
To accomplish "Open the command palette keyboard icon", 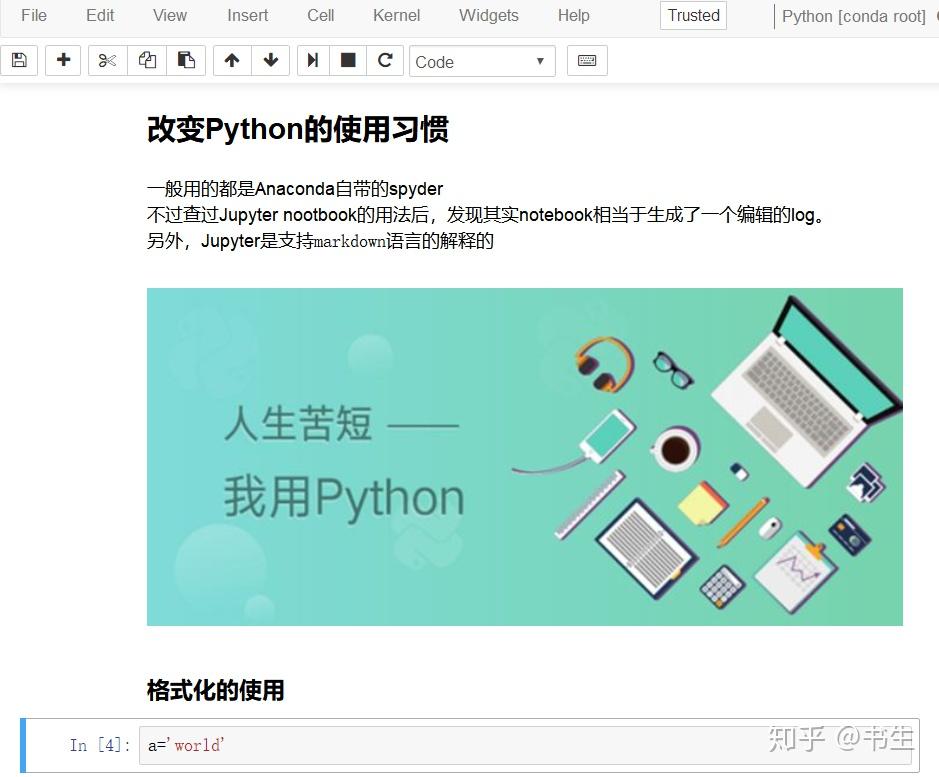I will click(x=587, y=60).
